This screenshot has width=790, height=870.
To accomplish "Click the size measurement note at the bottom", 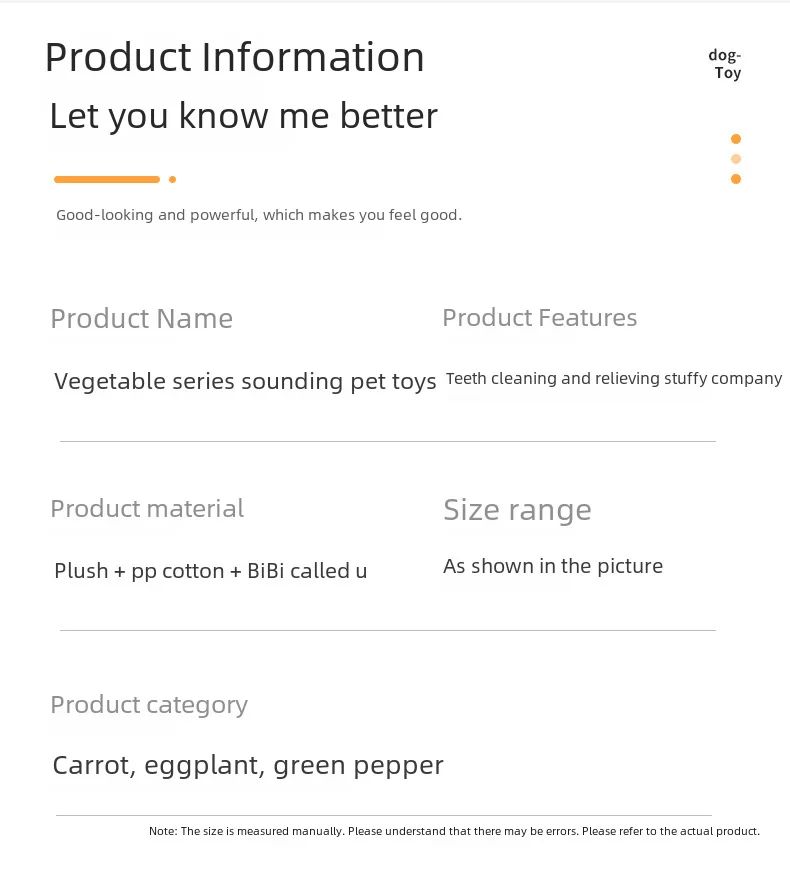I will [454, 831].
